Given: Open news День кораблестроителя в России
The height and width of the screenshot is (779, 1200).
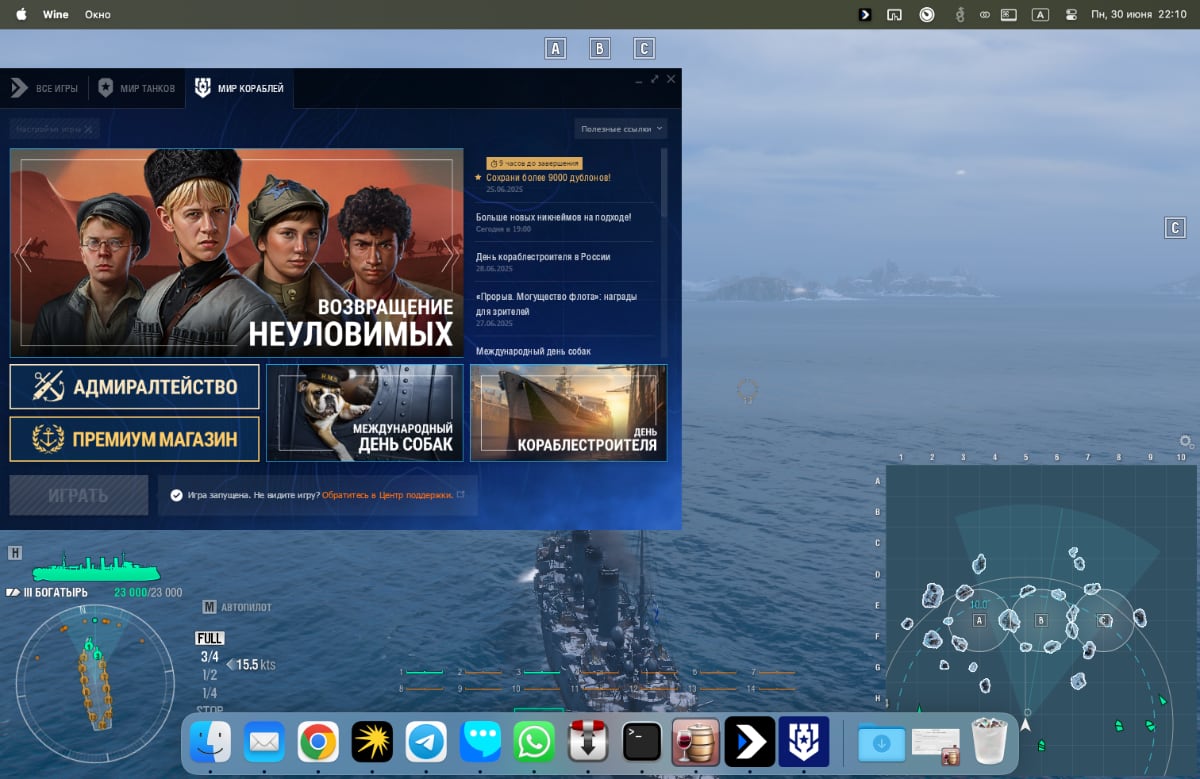Looking at the screenshot, I should click(x=543, y=257).
